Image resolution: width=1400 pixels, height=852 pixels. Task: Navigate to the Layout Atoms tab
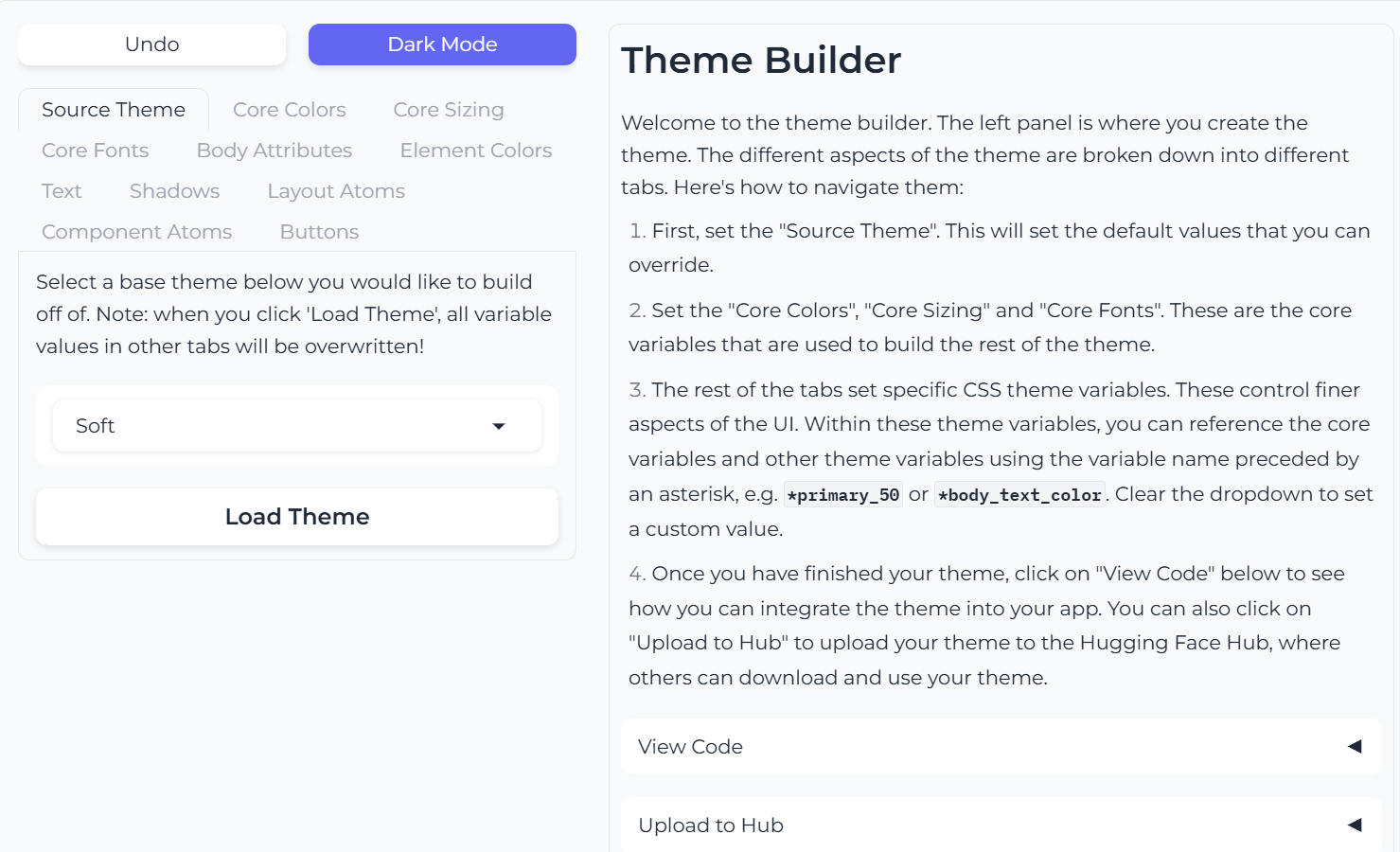[x=336, y=191]
